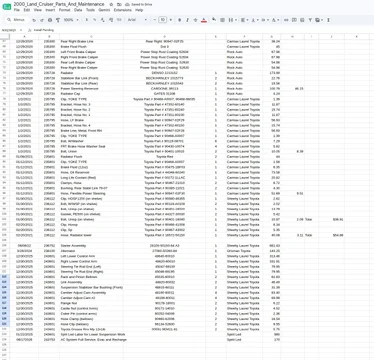Toggle bold formatting

pyautogui.click(x=179, y=20)
